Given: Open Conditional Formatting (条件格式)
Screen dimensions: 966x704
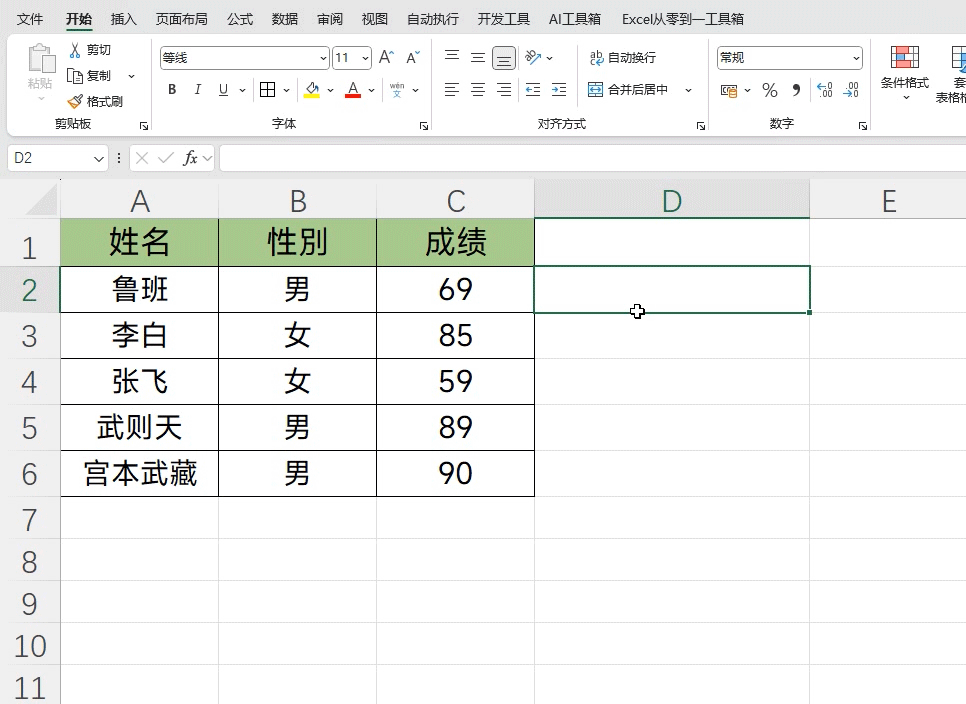Looking at the screenshot, I should pyautogui.click(x=904, y=73).
